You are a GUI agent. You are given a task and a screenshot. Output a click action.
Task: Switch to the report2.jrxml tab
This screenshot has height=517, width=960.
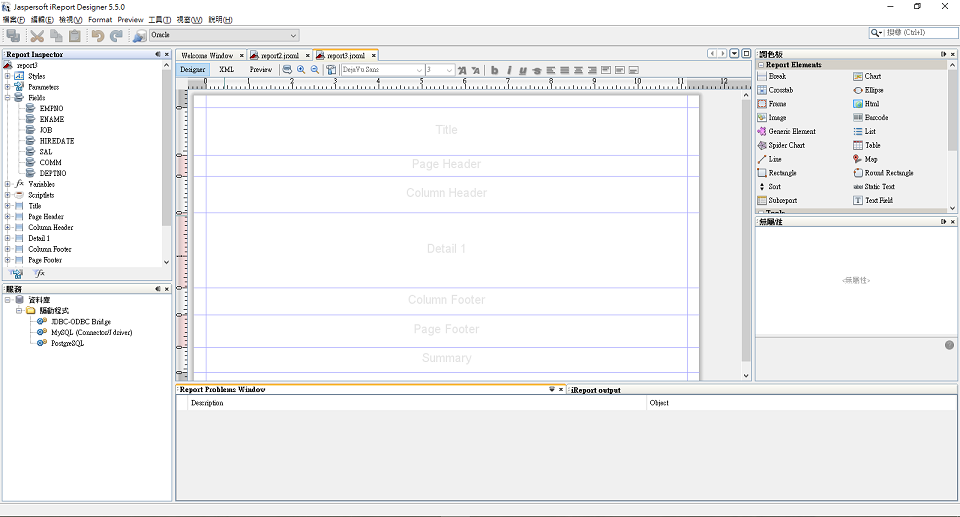pos(279,56)
